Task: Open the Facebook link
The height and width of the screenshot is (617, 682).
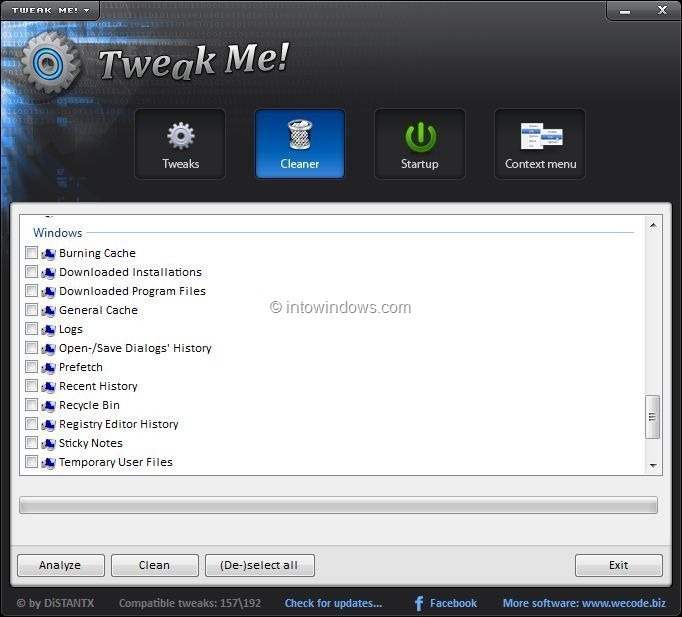Action: tap(453, 603)
